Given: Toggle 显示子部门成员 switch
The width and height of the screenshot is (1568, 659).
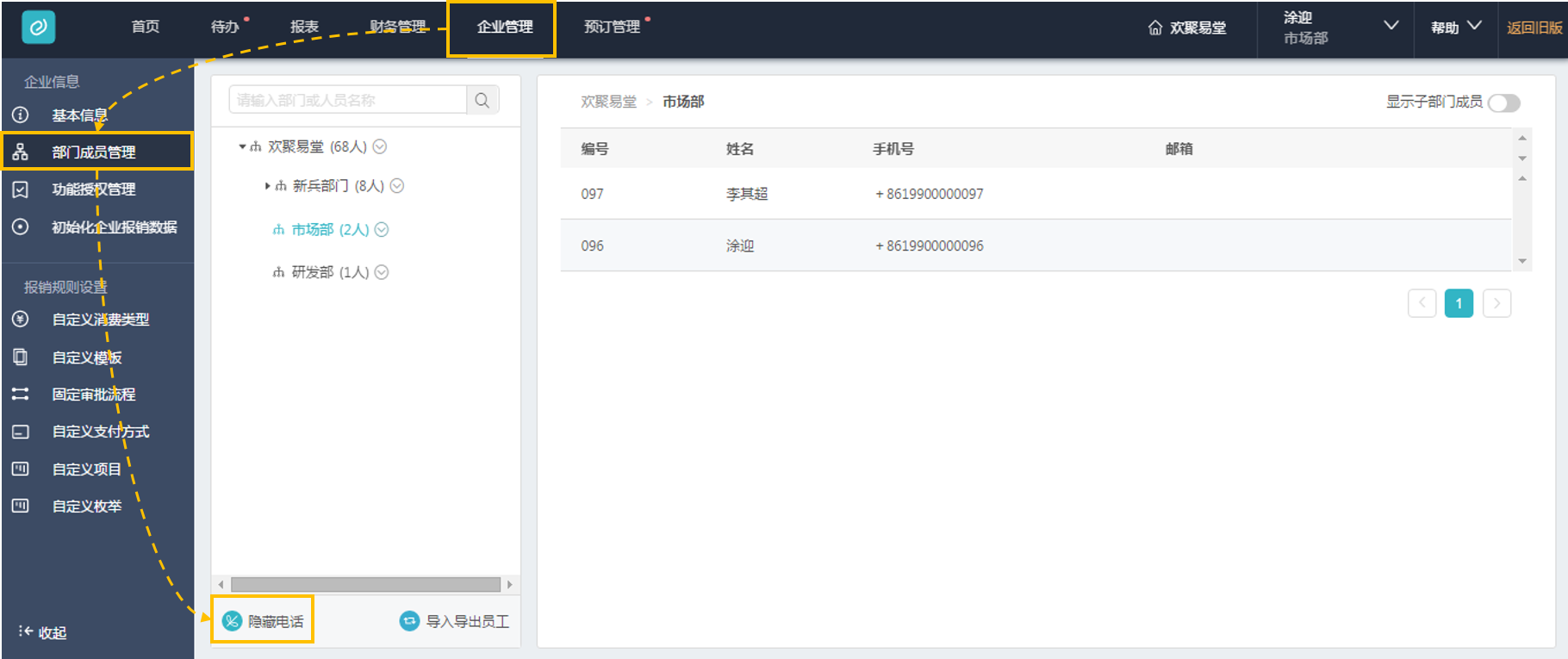Looking at the screenshot, I should 1504,103.
